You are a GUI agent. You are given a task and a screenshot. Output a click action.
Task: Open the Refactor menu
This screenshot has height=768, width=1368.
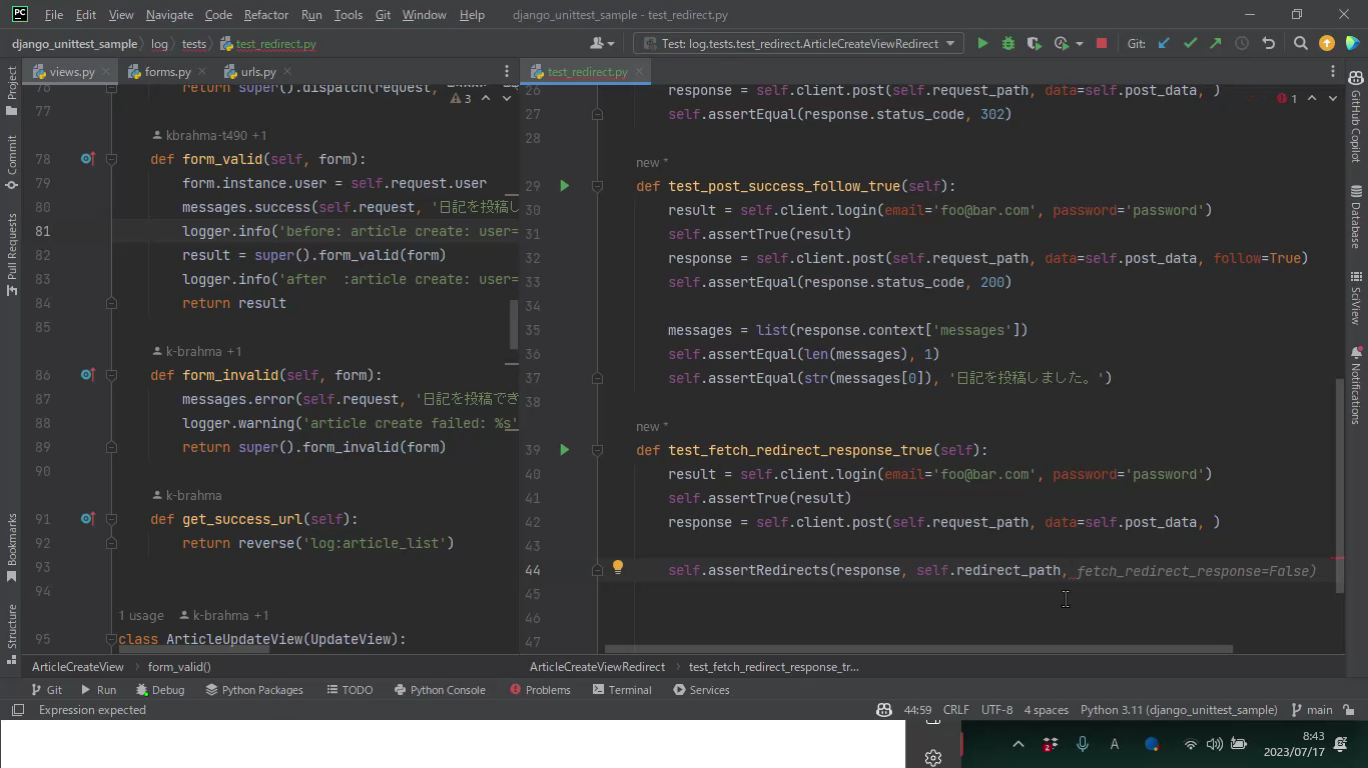[x=266, y=15]
